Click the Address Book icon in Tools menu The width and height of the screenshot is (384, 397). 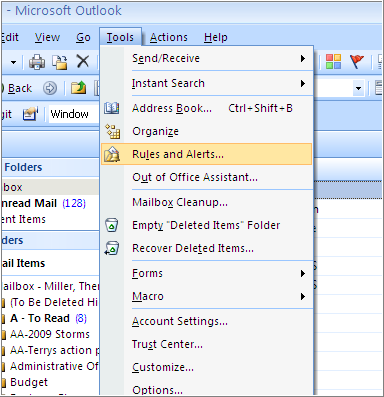(112, 108)
